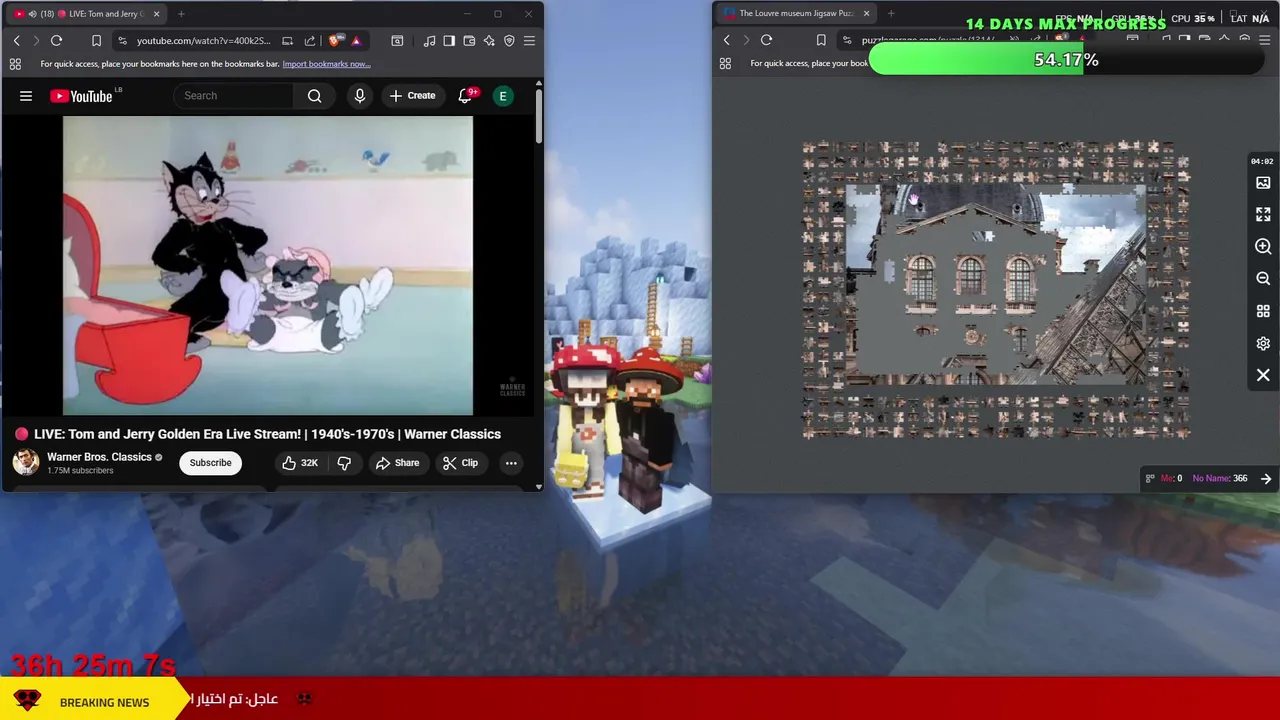Click the YouTube logo
1280x720 pixels.
81,96
